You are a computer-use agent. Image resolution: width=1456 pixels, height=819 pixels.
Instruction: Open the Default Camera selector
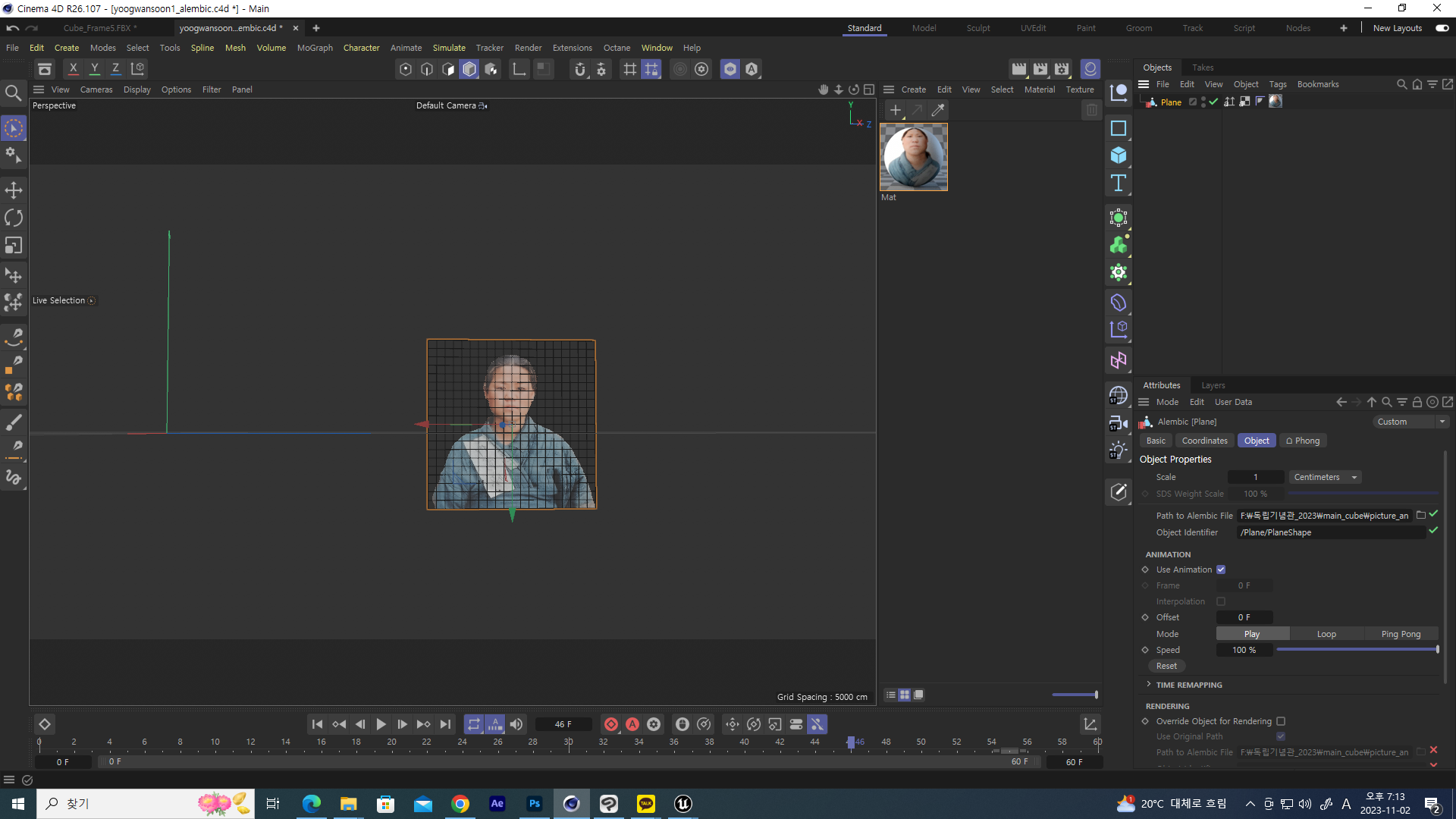coord(451,105)
